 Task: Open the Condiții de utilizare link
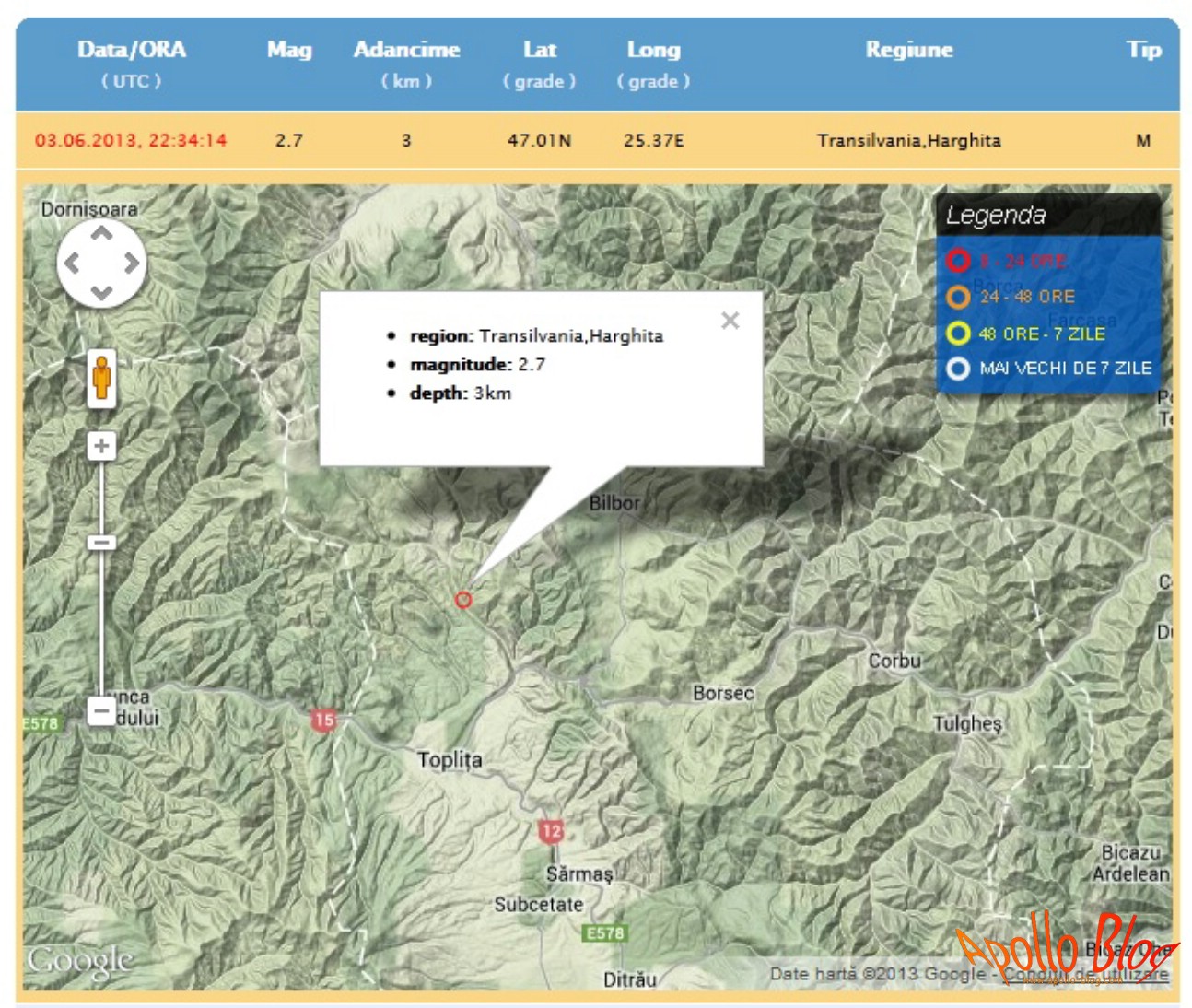[1086, 974]
